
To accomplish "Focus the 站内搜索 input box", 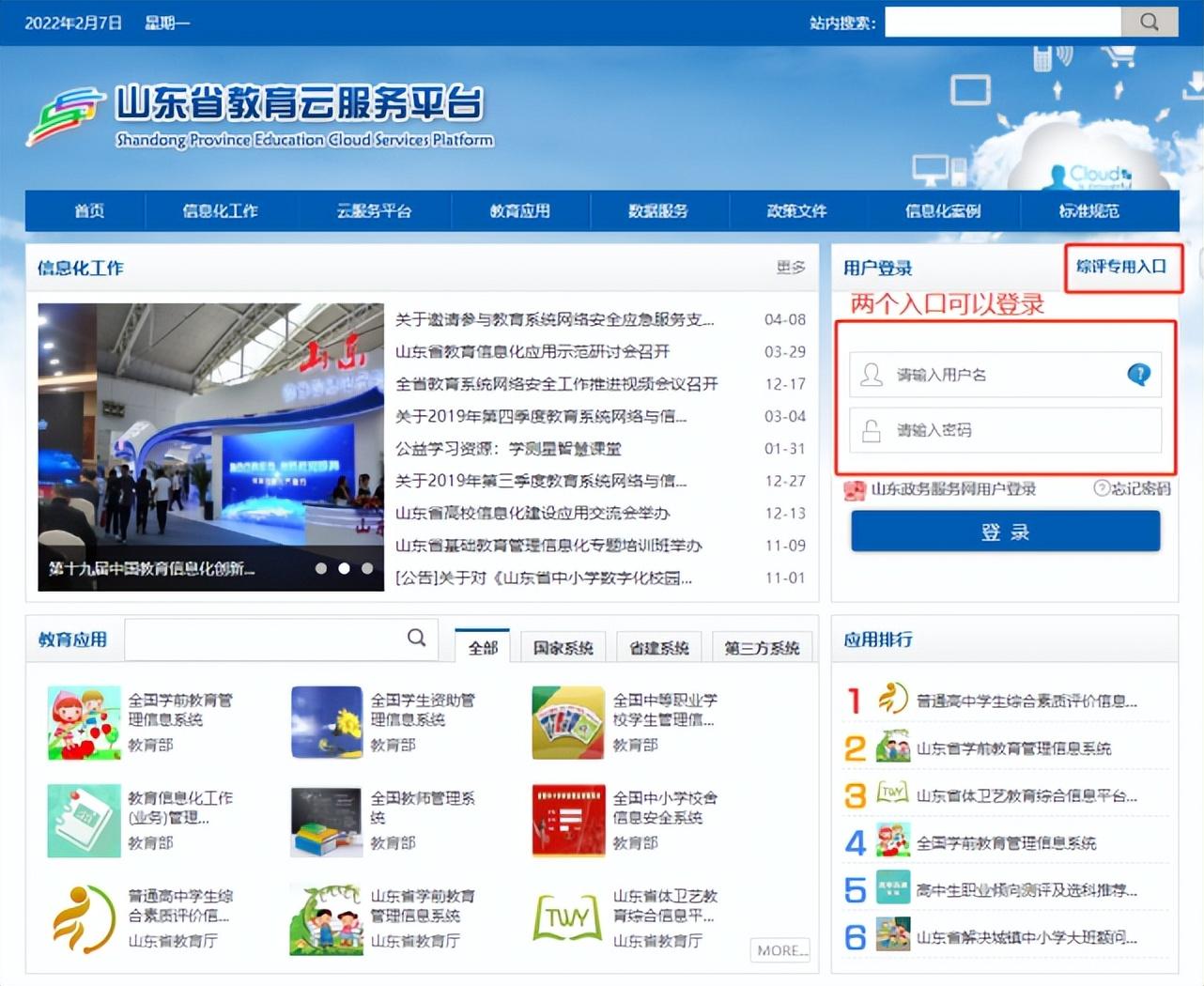I will [x=1003, y=22].
